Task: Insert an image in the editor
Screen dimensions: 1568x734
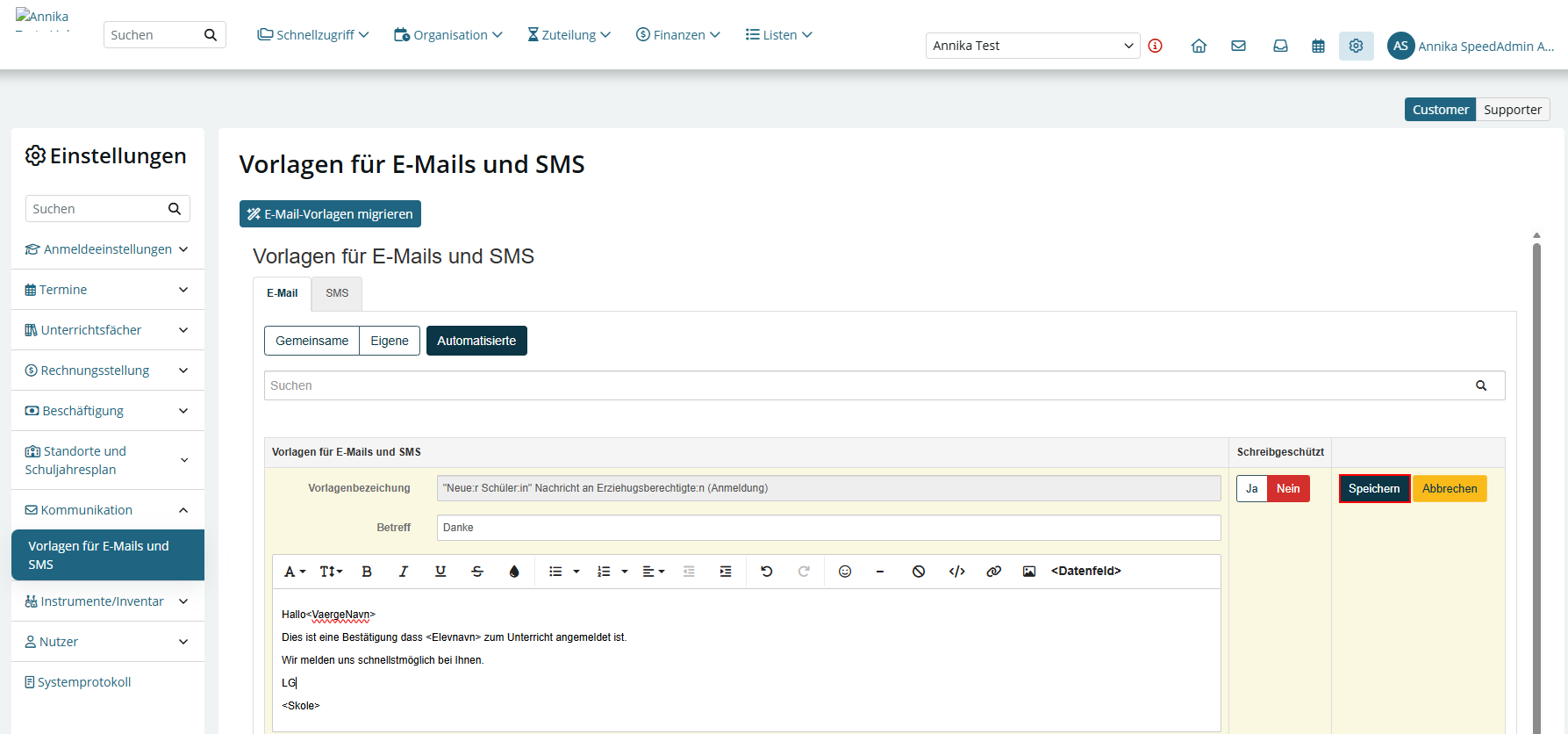Action: (1029, 572)
